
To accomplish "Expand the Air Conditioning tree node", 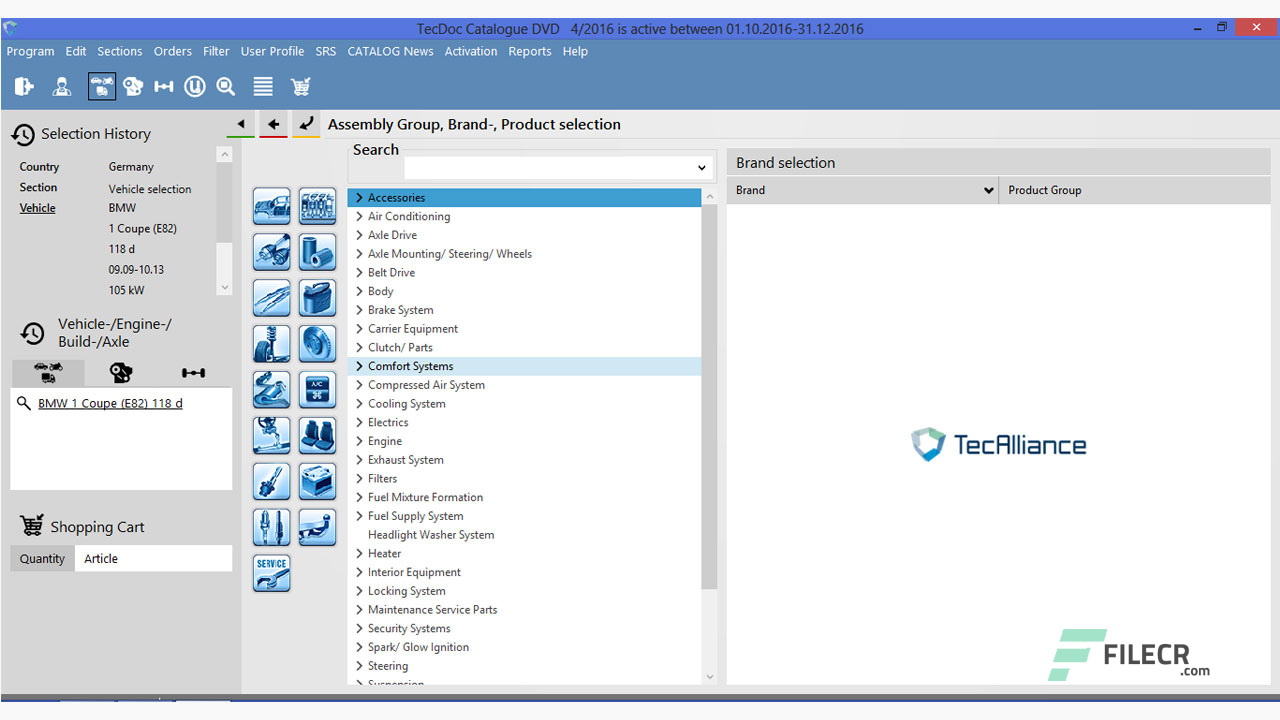I will [x=359, y=217].
